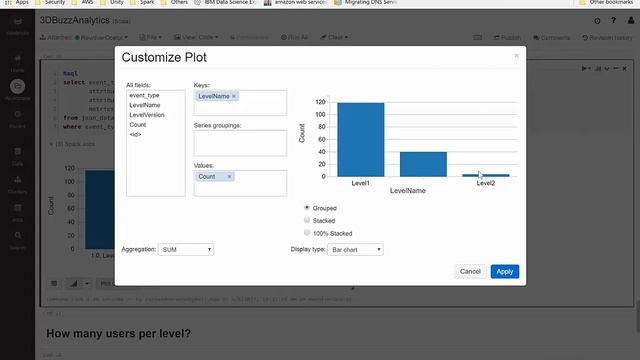Screen dimensions: 640x360
Task: Open the Unity bookmarks folder
Action: [111, 2]
